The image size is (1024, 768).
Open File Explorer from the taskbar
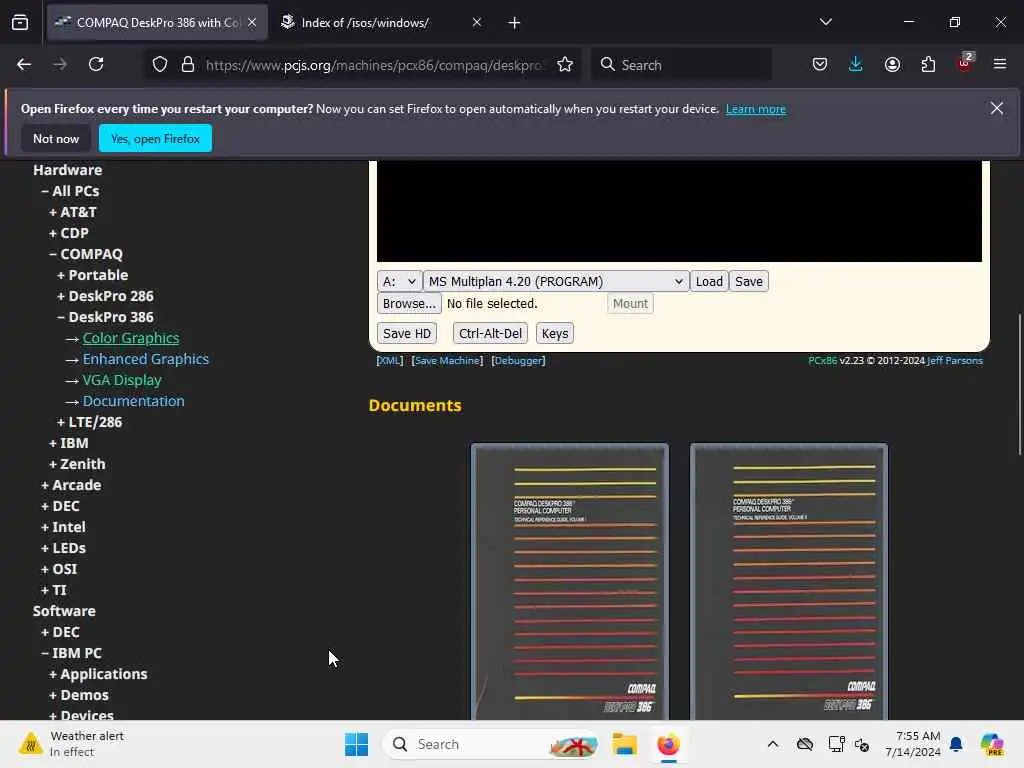[x=624, y=744]
